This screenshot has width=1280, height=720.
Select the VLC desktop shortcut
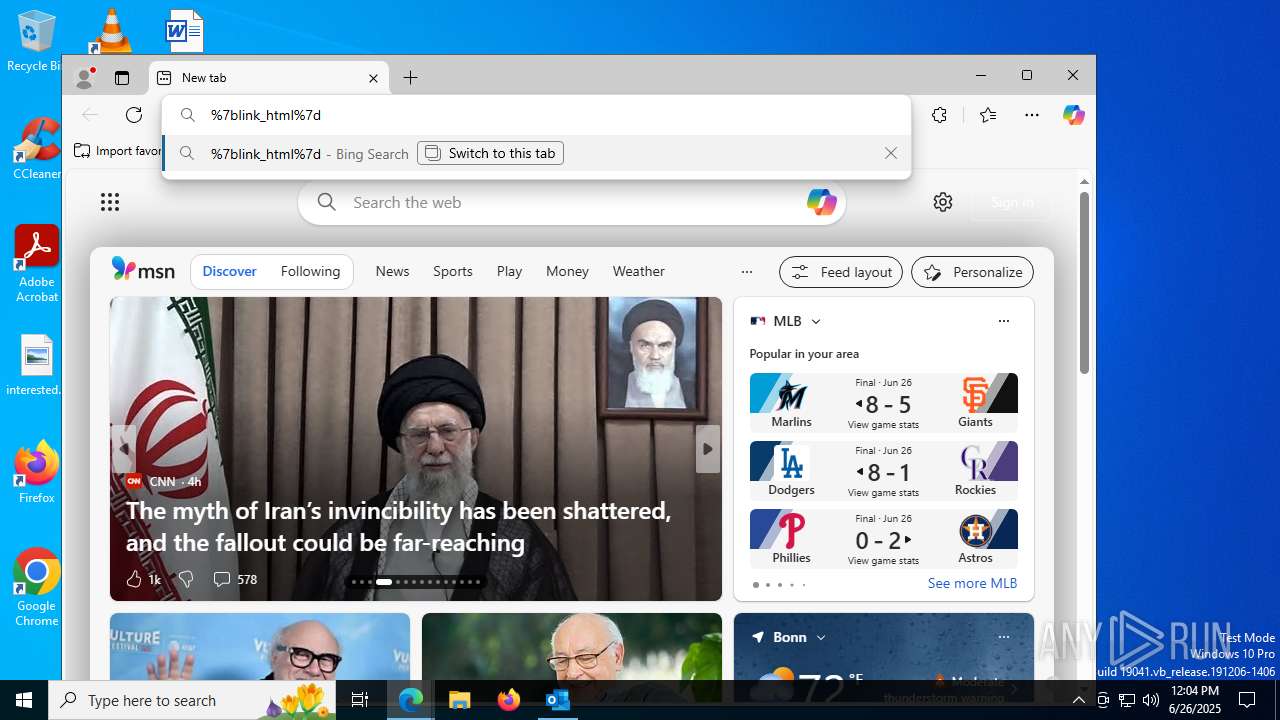click(x=111, y=30)
